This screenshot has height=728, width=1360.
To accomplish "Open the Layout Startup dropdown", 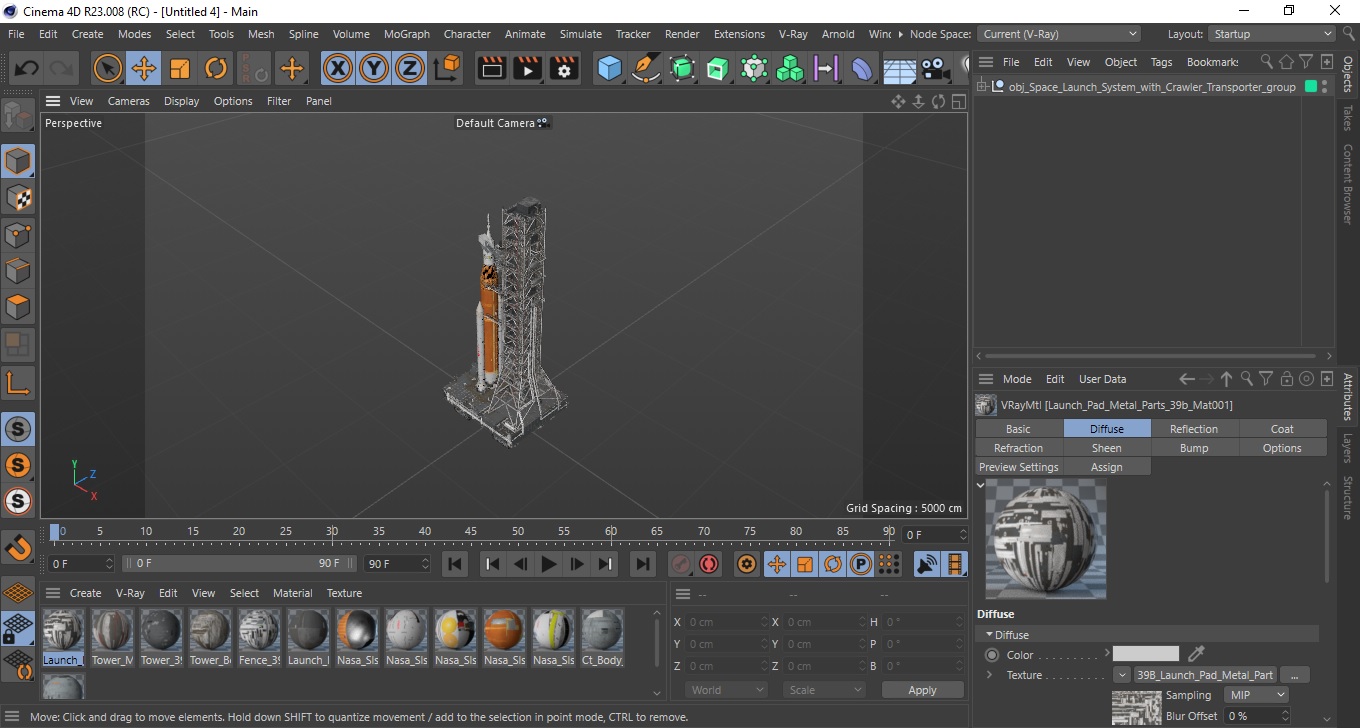I will point(1272,34).
